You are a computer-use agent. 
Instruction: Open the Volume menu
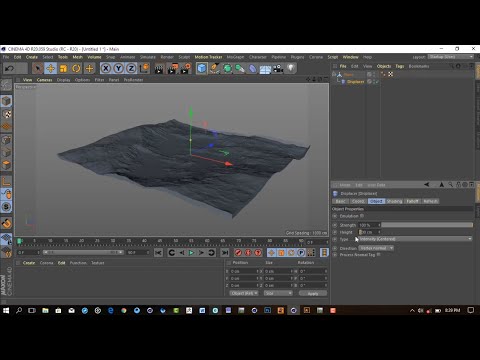tap(94, 57)
